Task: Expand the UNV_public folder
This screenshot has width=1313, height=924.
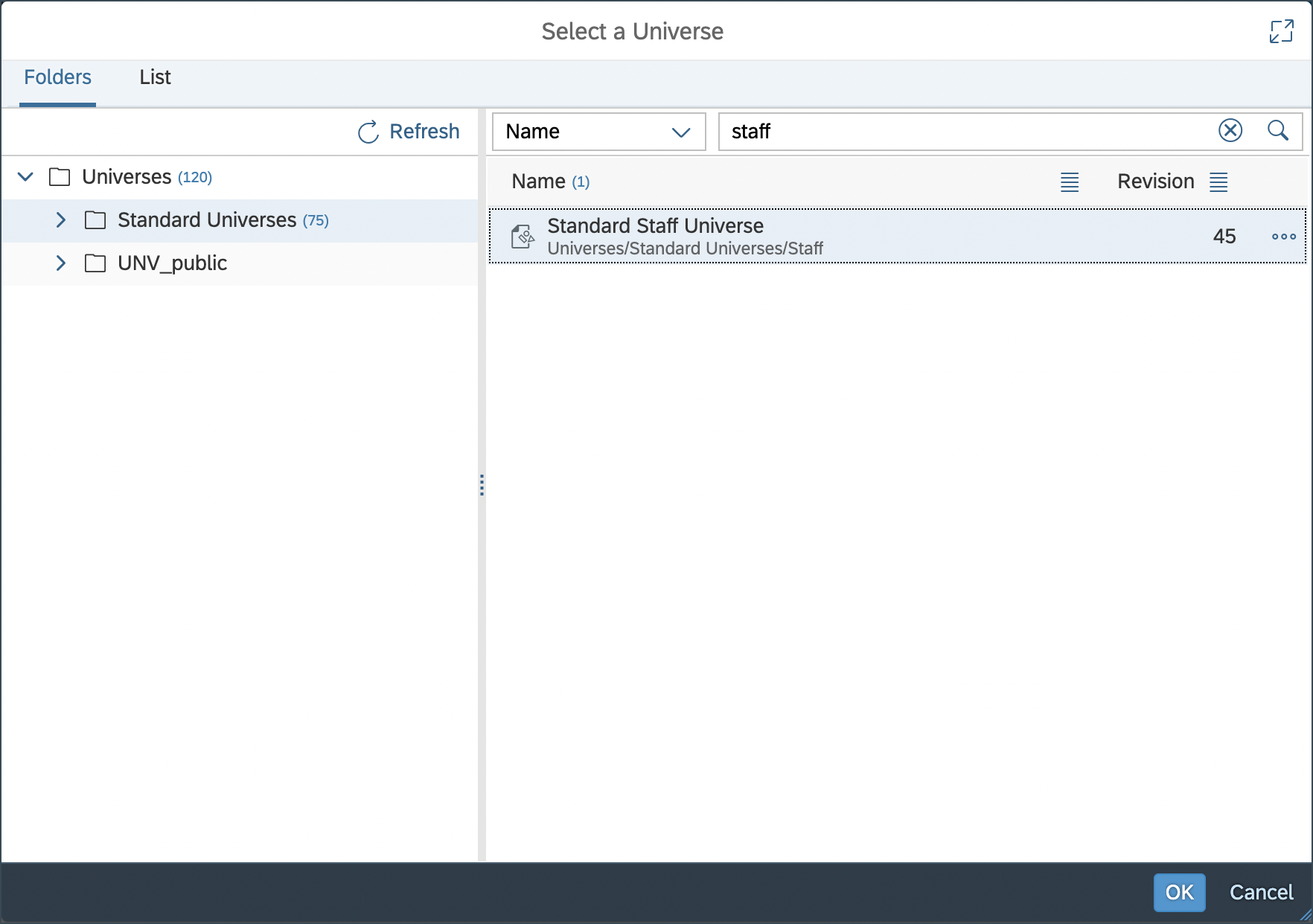Action: (x=61, y=263)
